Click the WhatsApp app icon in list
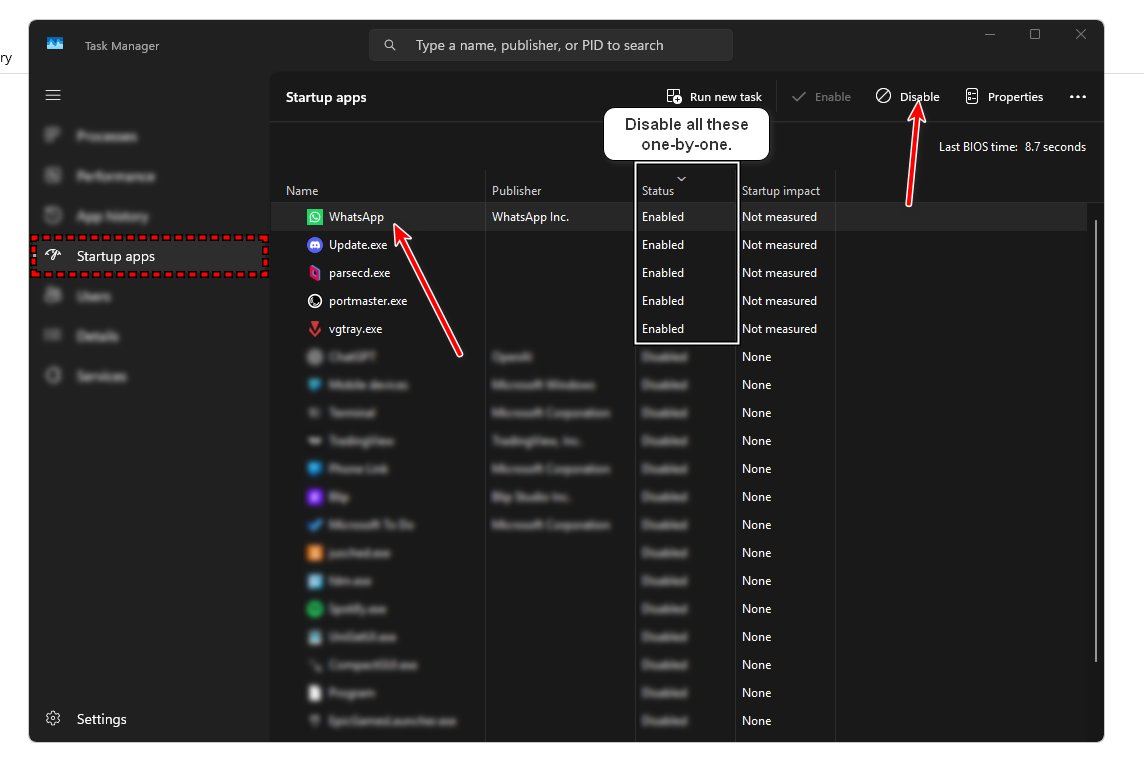This screenshot has width=1144, height=768. pos(315,217)
